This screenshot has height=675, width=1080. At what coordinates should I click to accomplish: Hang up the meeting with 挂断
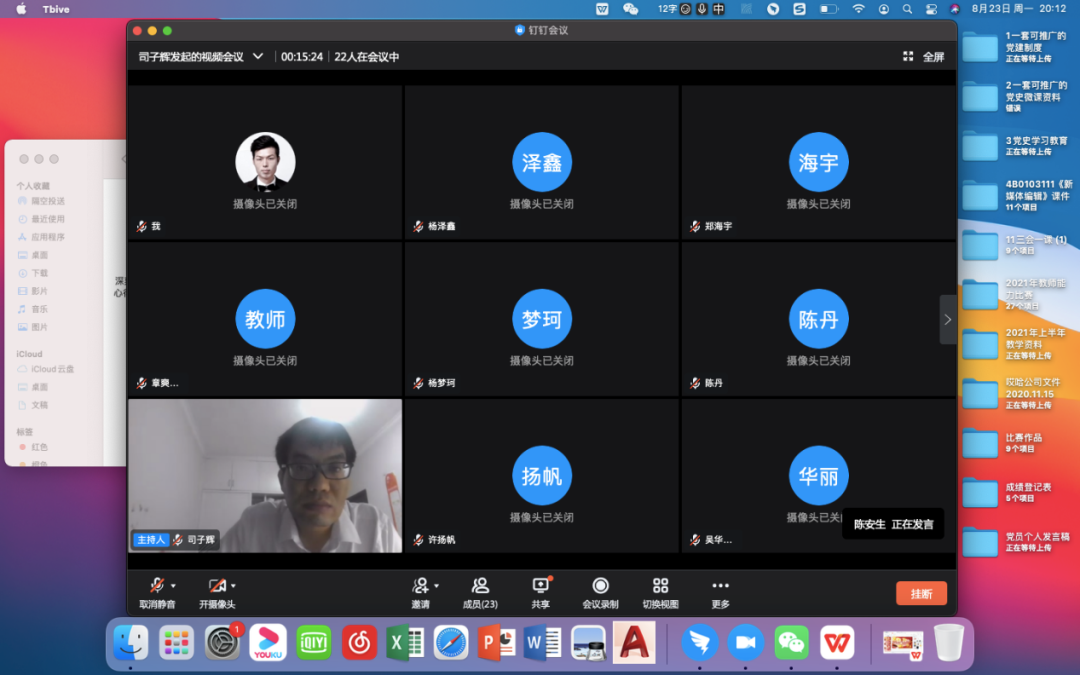pyautogui.click(x=920, y=592)
